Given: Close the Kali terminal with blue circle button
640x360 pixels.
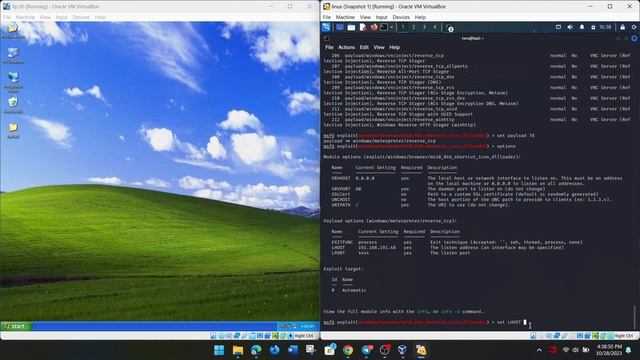Looking at the screenshot, I should point(634,38).
